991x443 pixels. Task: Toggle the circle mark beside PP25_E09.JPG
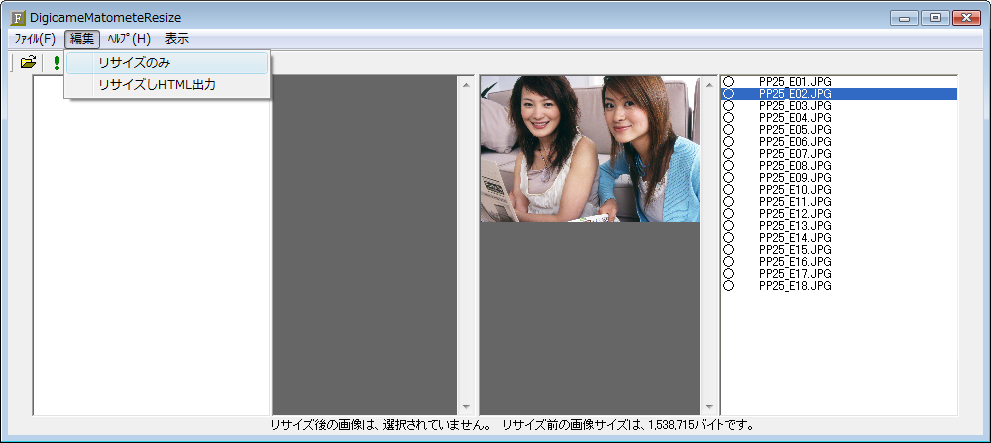tap(729, 178)
